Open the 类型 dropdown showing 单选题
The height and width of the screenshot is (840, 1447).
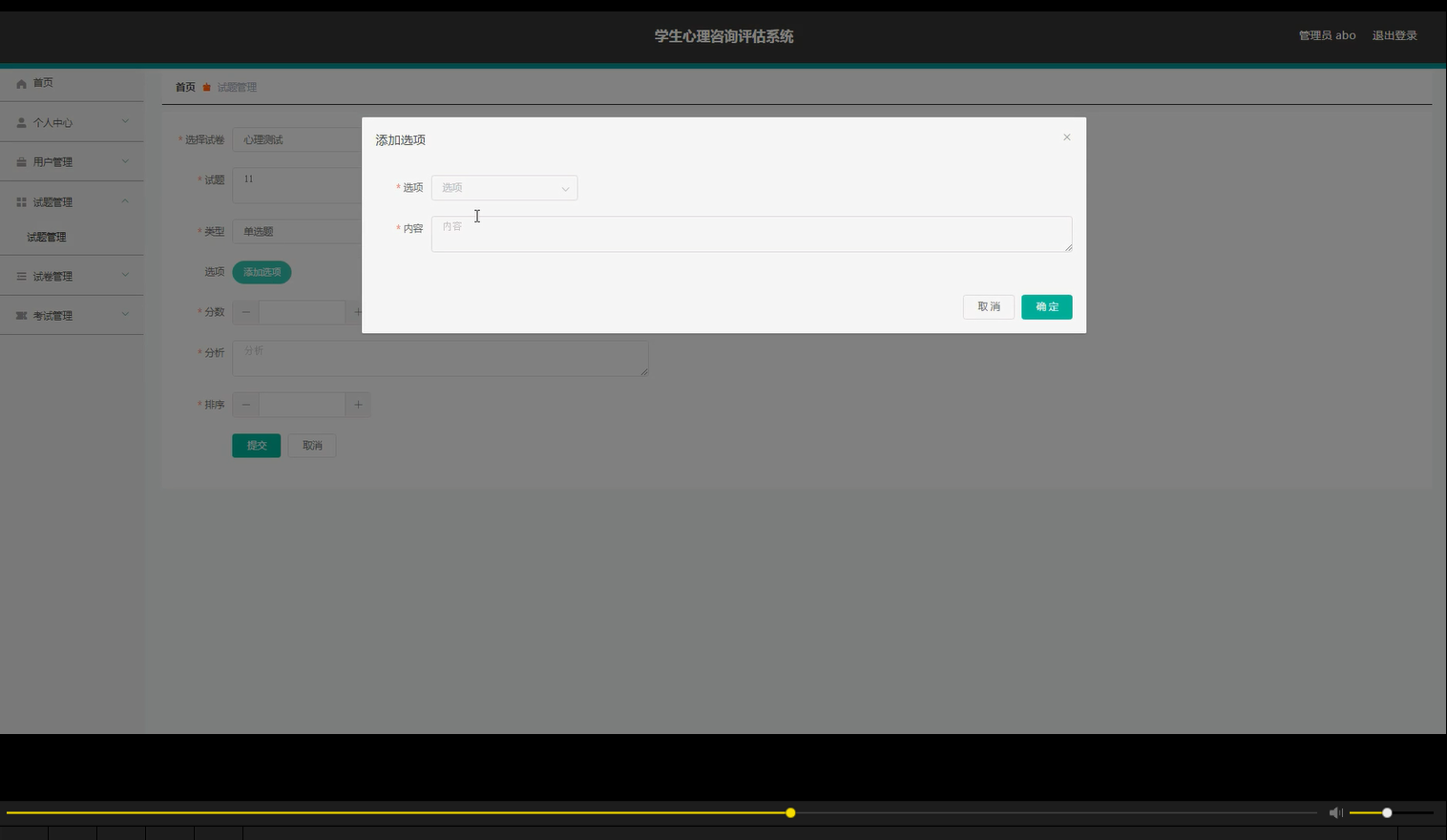click(x=297, y=231)
